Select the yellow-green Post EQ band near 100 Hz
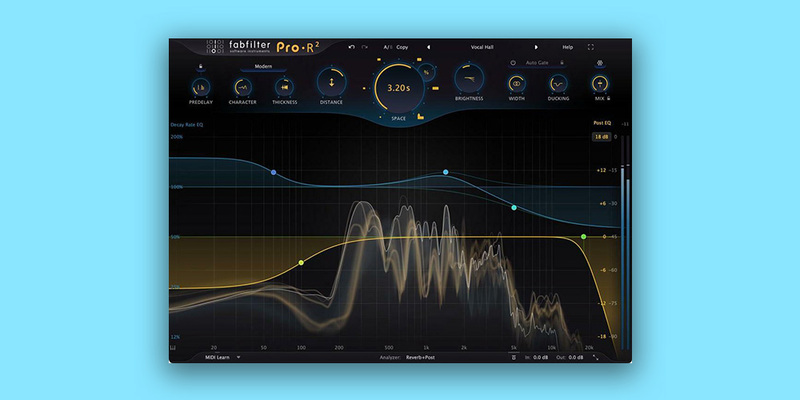The image size is (800, 400). click(301, 263)
